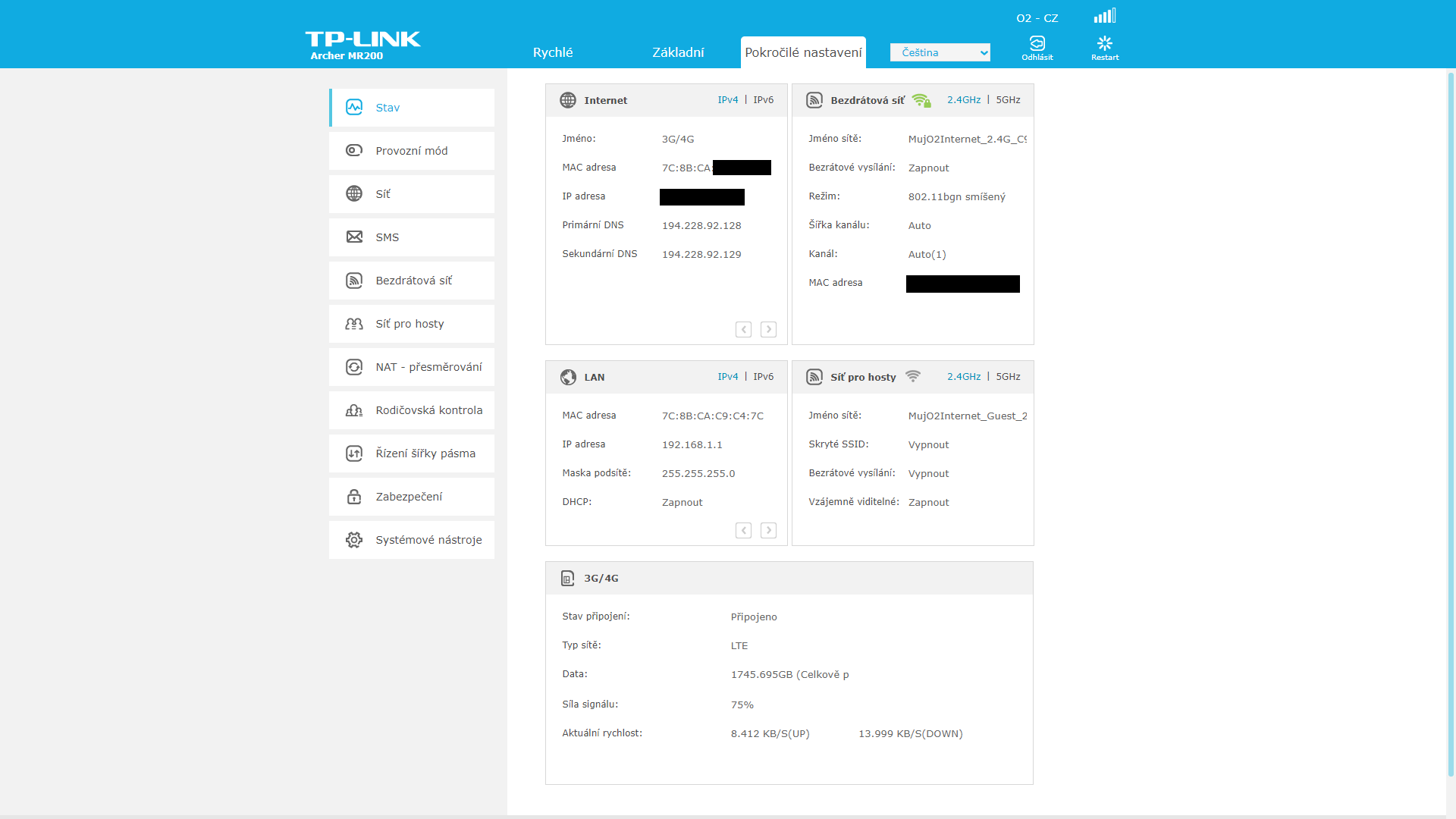Open the SMS envelope icon
This screenshot has height=819, width=1456.
354,237
